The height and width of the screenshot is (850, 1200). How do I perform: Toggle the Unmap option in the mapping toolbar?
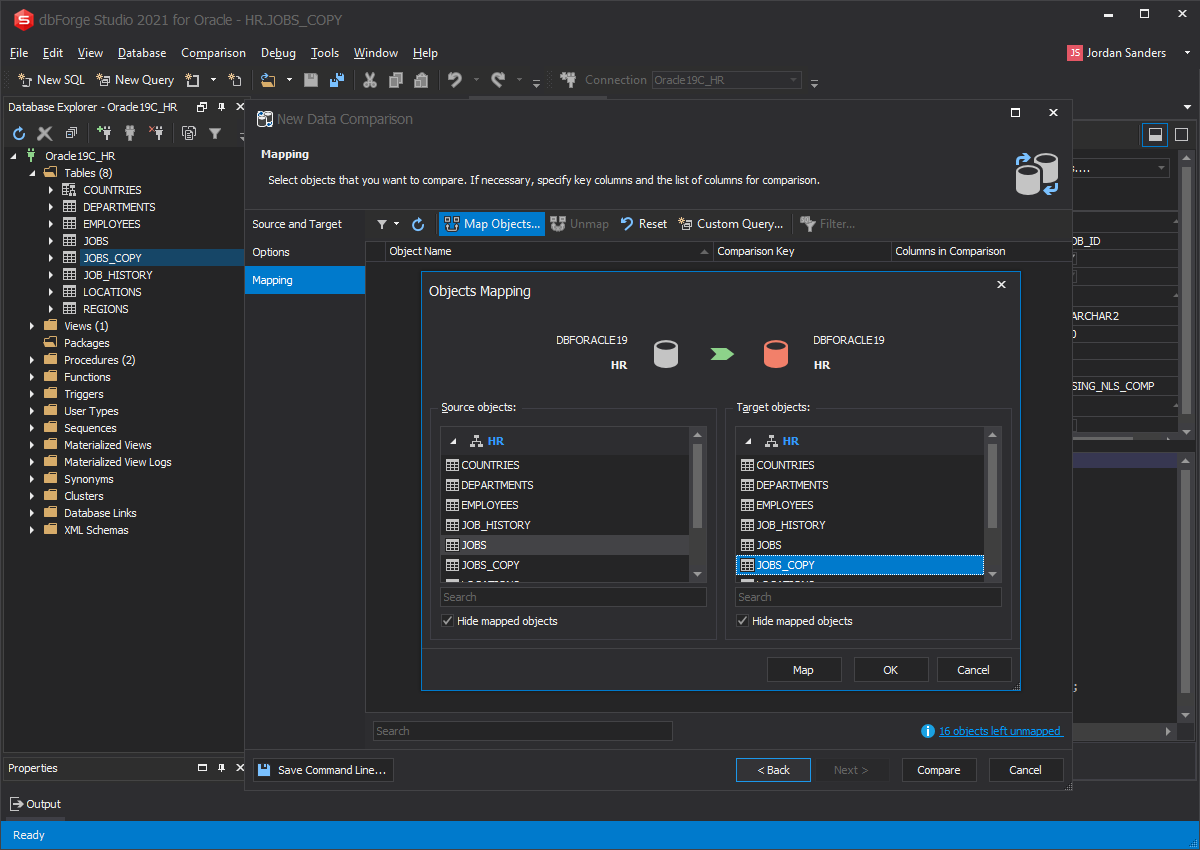tap(579, 223)
